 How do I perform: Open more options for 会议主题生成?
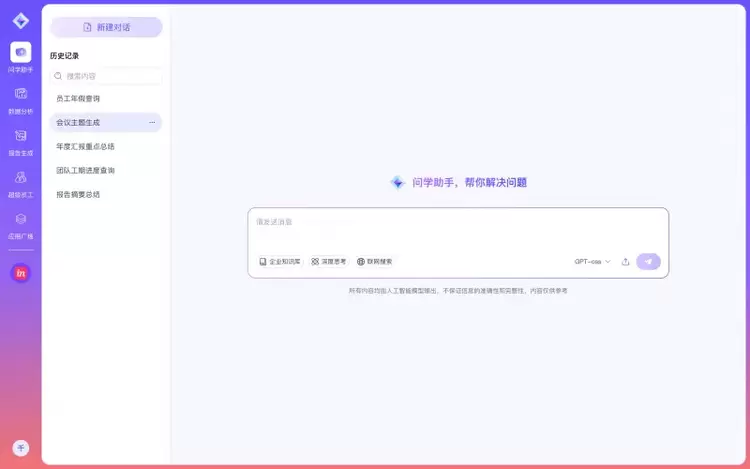point(152,122)
